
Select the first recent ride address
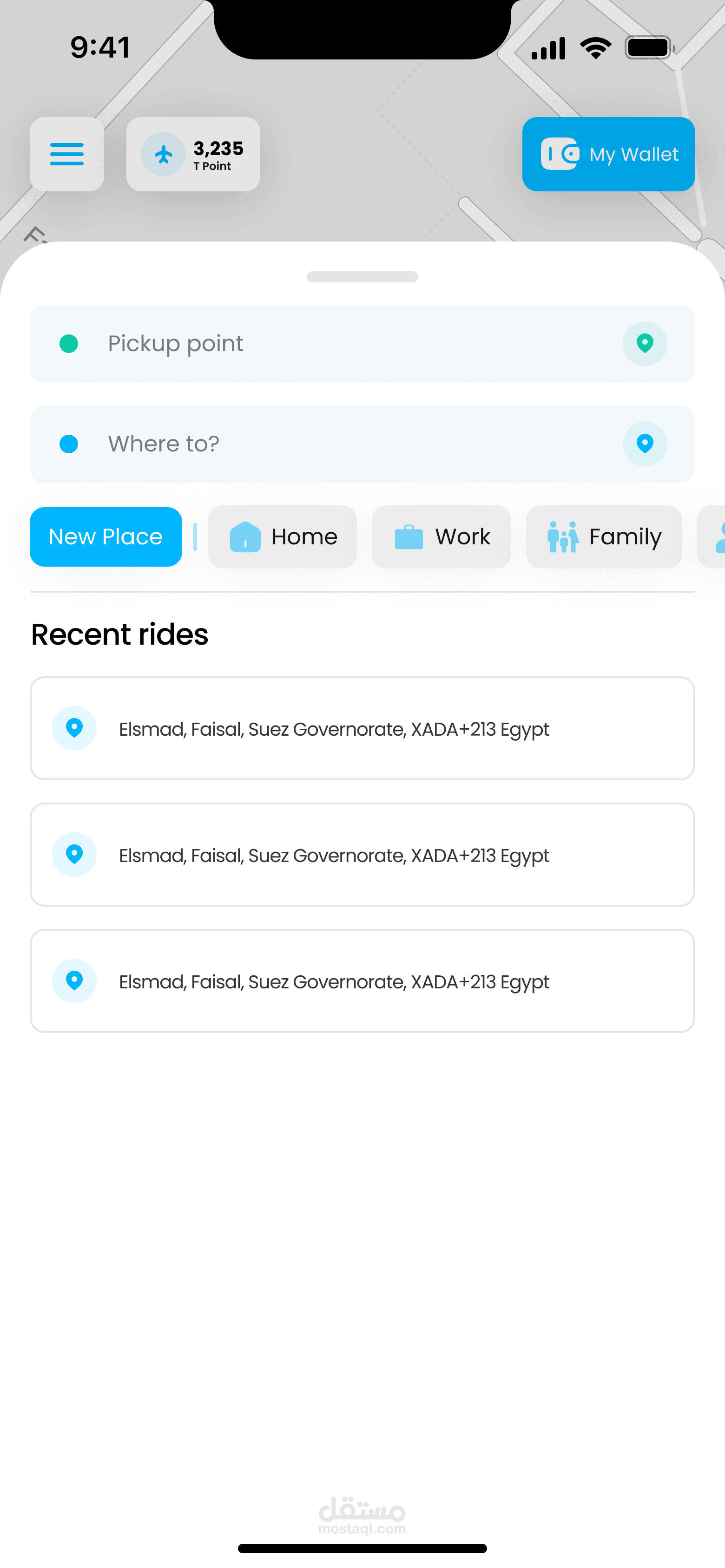362,729
